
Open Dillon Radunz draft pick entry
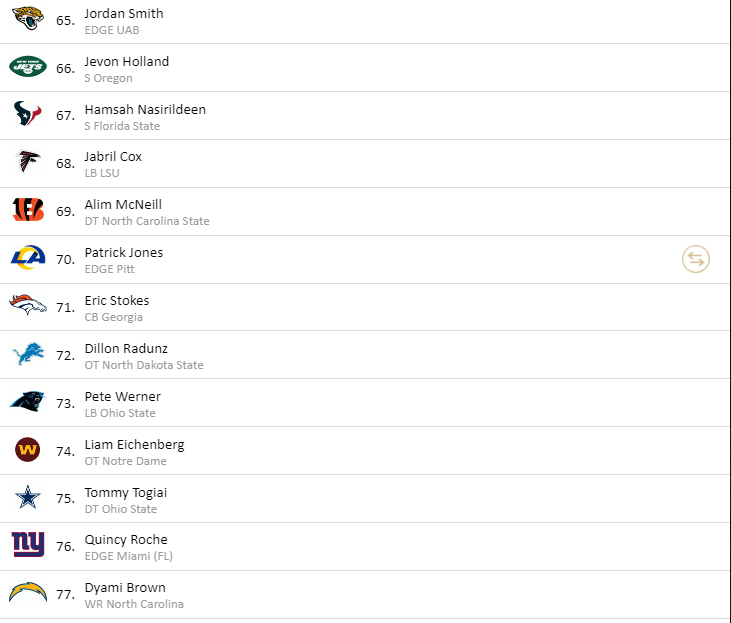[365, 355]
